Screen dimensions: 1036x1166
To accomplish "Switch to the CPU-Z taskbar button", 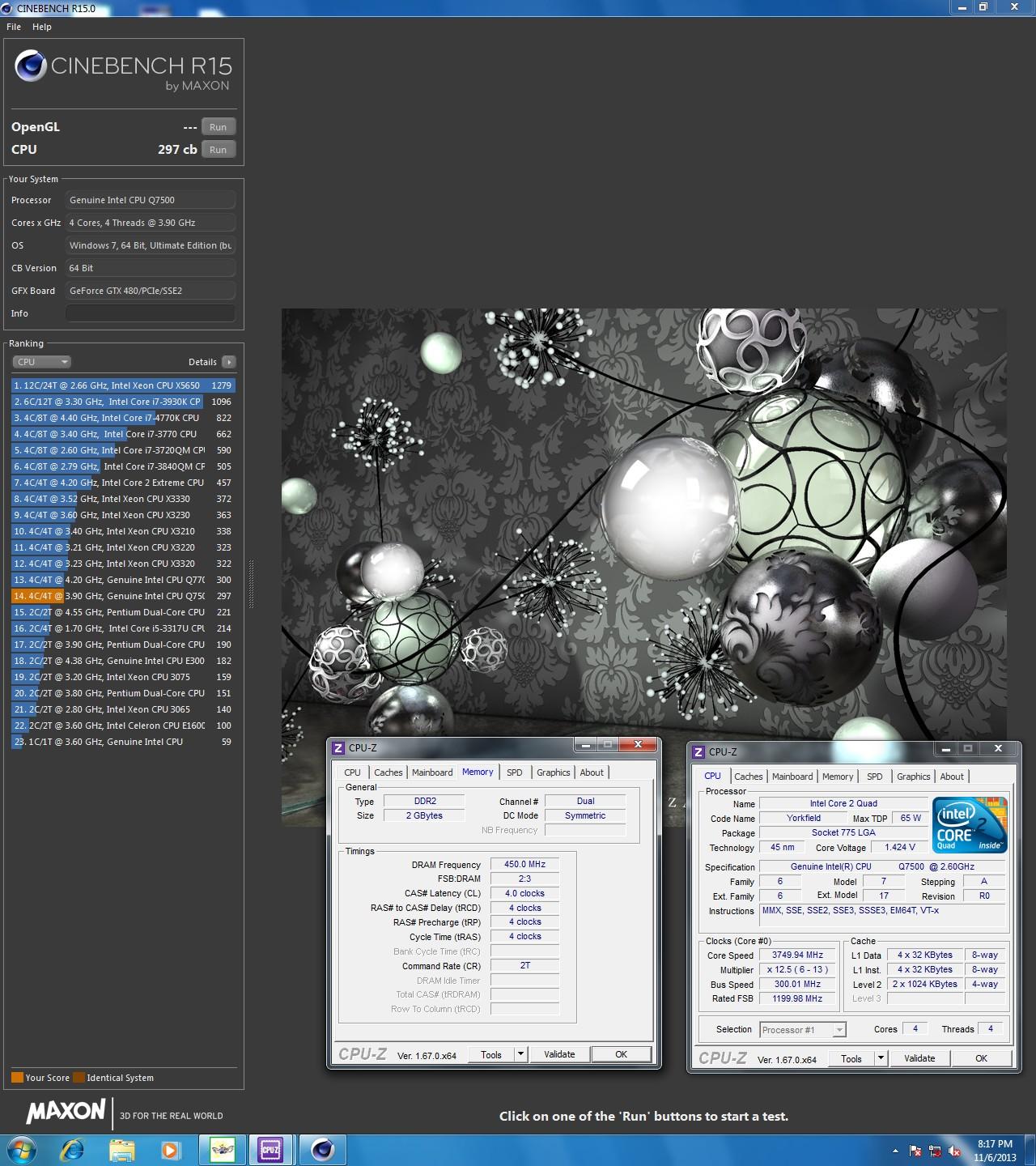I will click(270, 1150).
